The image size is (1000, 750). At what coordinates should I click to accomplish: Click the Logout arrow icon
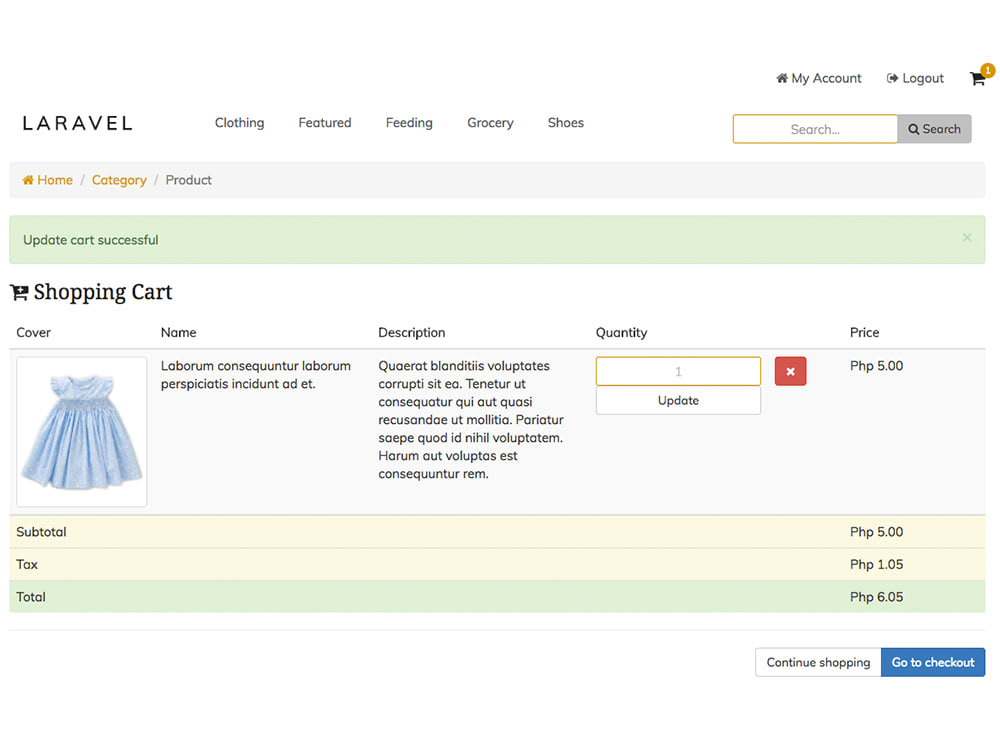point(890,78)
